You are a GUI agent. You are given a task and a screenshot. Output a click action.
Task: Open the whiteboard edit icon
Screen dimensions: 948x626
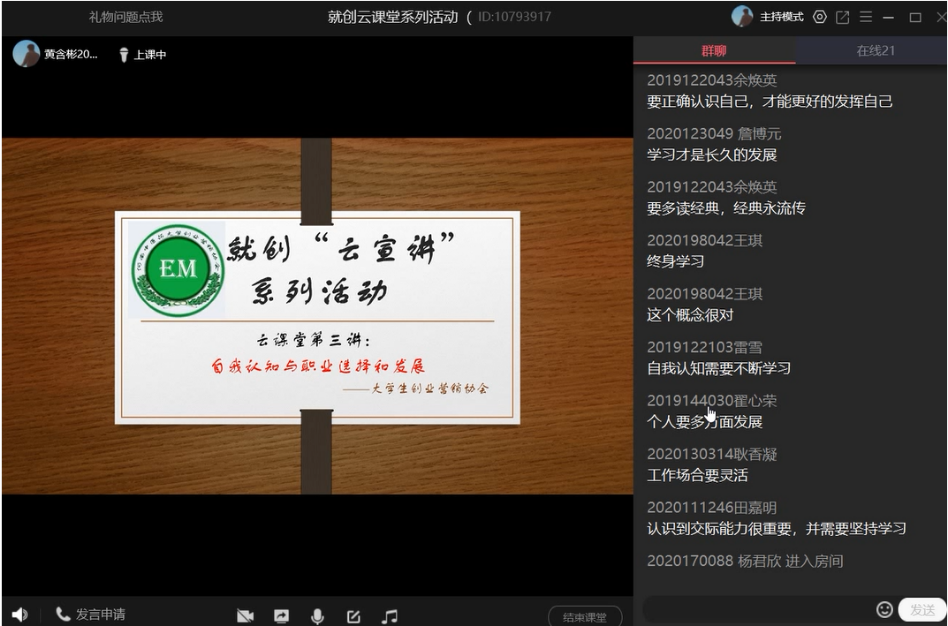coord(353,616)
